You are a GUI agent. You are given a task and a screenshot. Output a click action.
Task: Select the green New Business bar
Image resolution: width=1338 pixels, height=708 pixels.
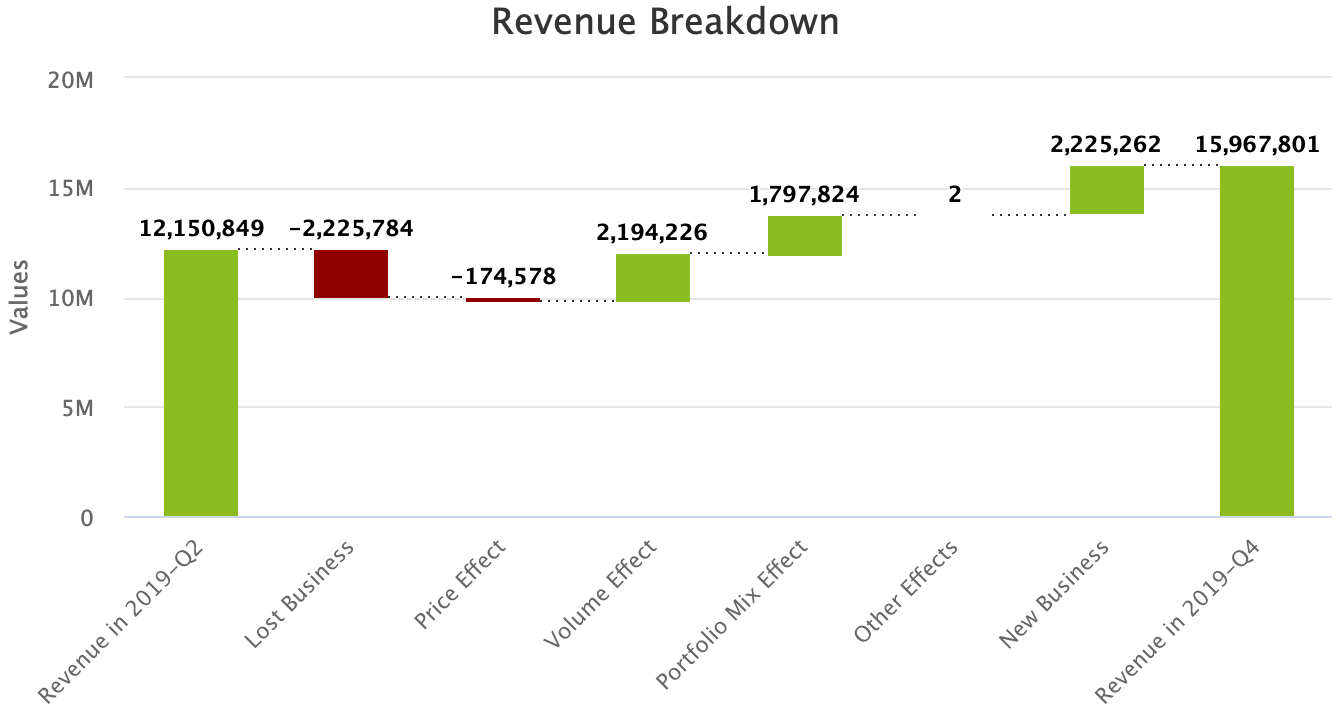[x=1106, y=190]
